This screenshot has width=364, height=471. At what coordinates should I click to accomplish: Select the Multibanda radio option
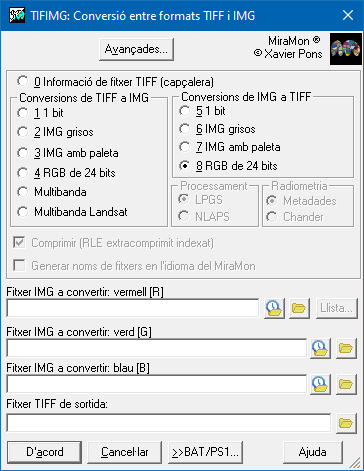pos(52,192)
